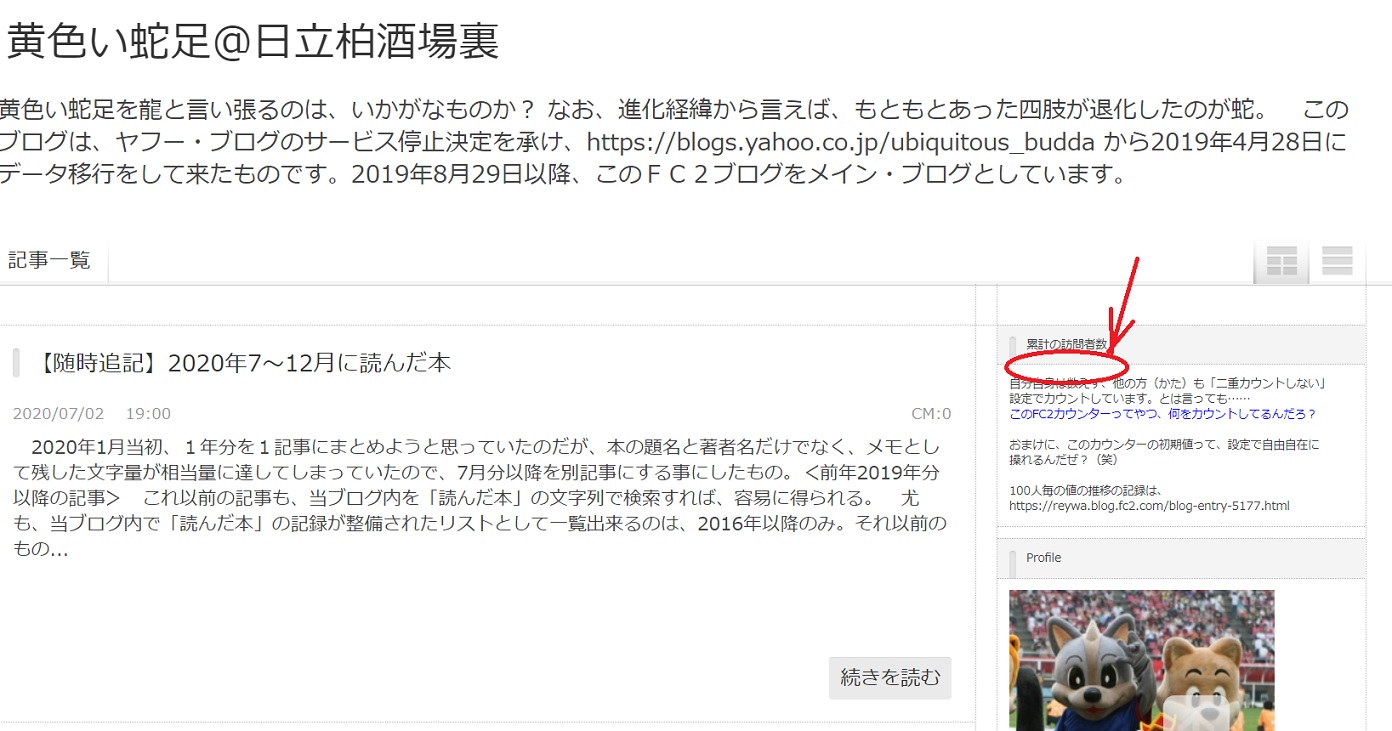This screenshot has height=731, width=1392.
Task: Click the article excerpt starting 2020年1月当初
Action: [480, 497]
